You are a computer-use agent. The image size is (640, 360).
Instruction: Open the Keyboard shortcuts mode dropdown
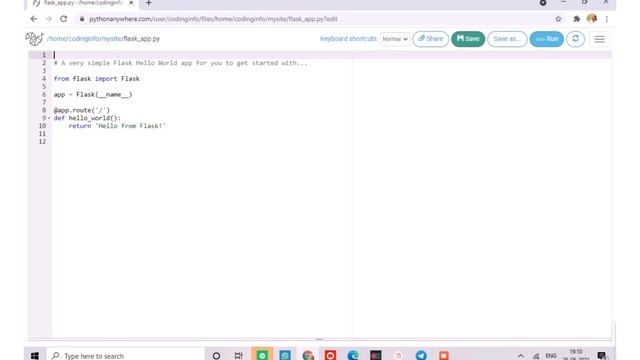[x=395, y=39]
